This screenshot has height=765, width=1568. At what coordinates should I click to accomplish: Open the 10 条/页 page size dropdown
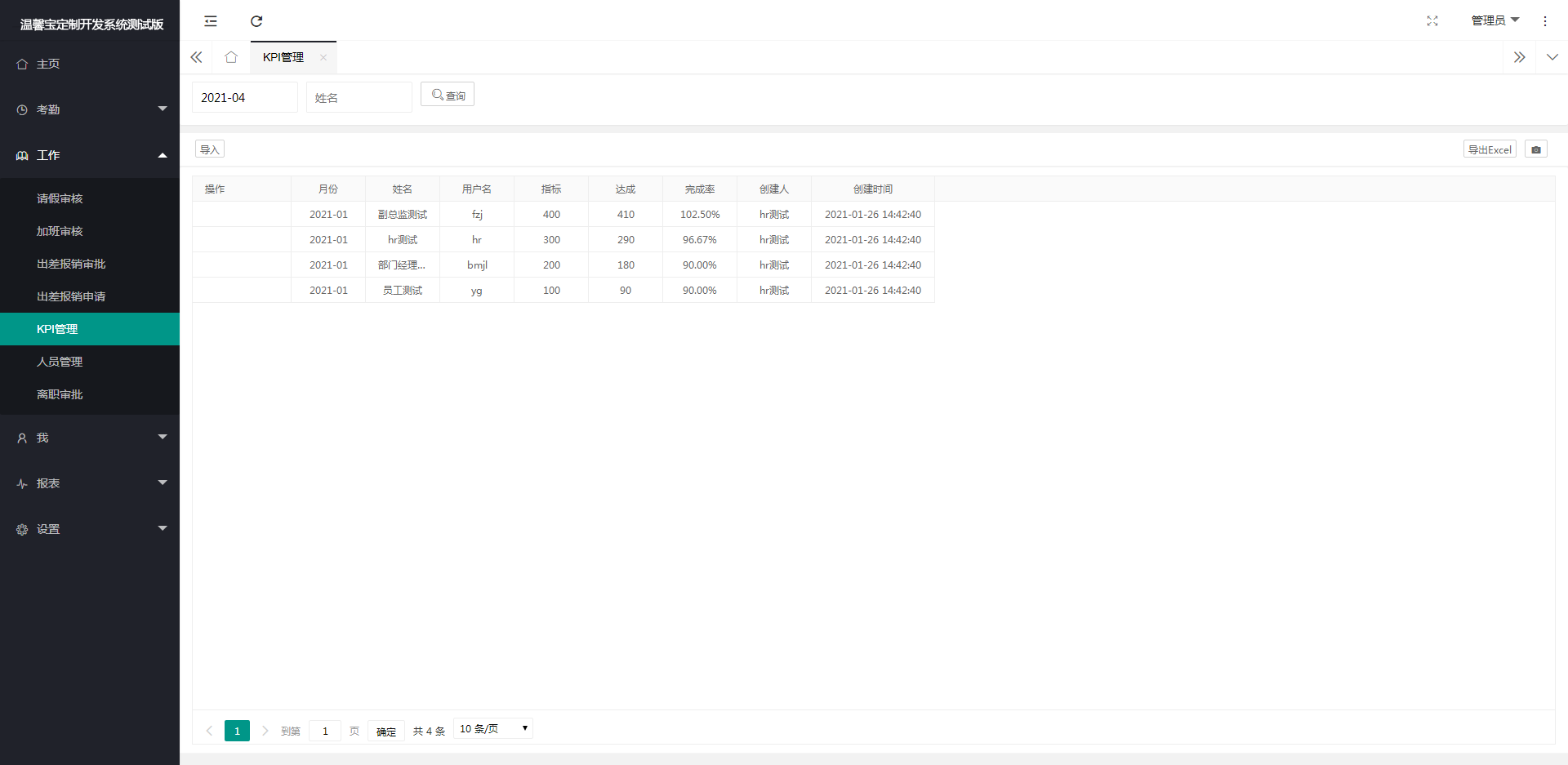[x=492, y=728]
